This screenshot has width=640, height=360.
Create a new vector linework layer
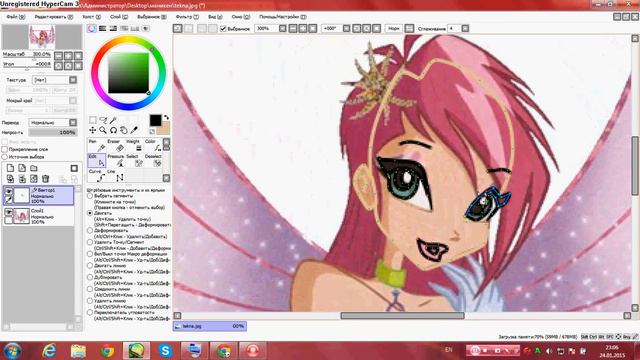22,168
